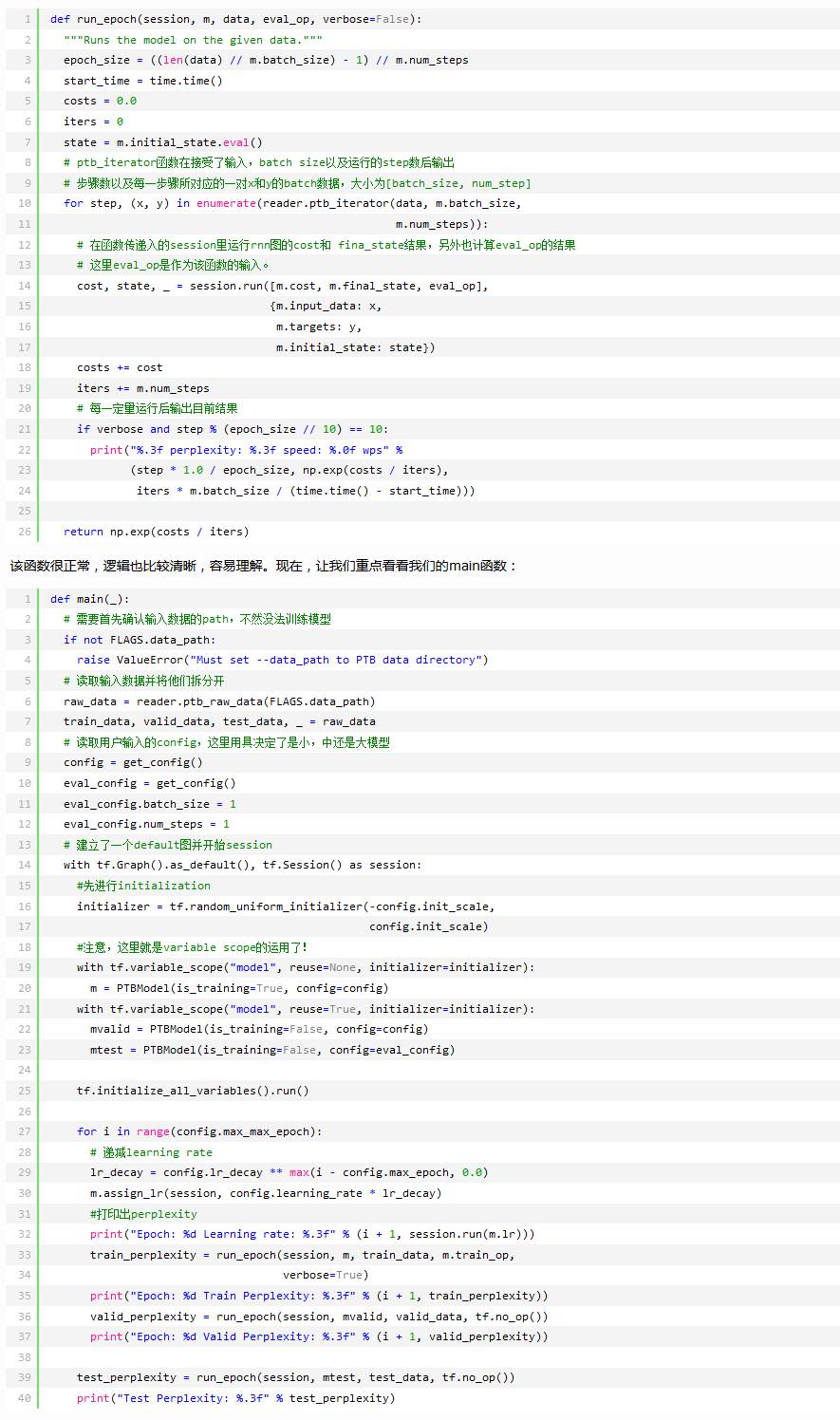Image resolution: width=840 pixels, height=1420 pixels.
Task: Click the 'config.init_scale)' continuation line
Action: click(429, 926)
